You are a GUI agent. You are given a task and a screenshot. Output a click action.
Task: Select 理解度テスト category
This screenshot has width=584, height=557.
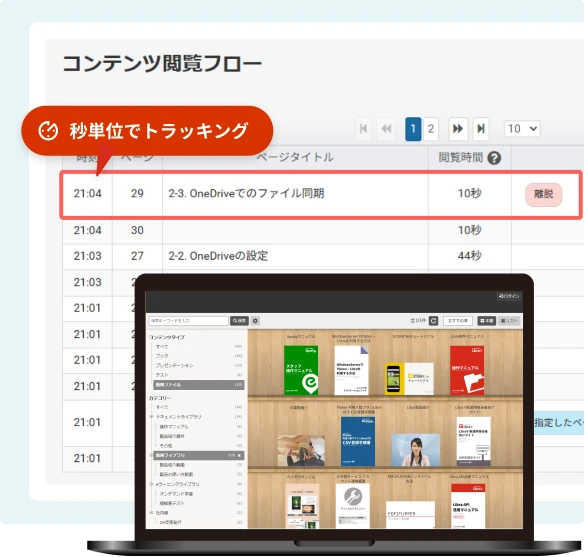(x=172, y=503)
